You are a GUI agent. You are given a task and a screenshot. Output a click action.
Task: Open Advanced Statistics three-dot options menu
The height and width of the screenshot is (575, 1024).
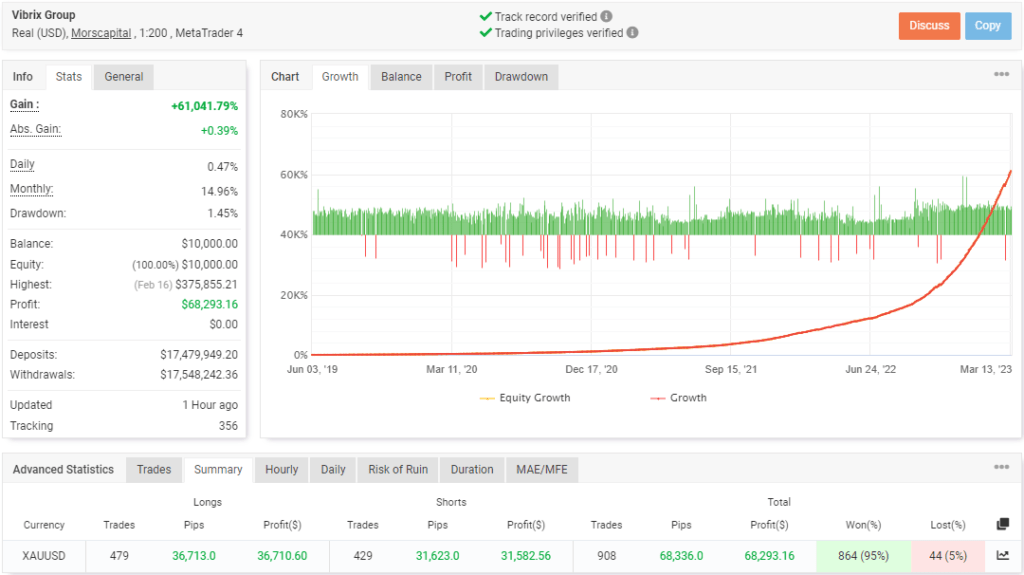1001,467
